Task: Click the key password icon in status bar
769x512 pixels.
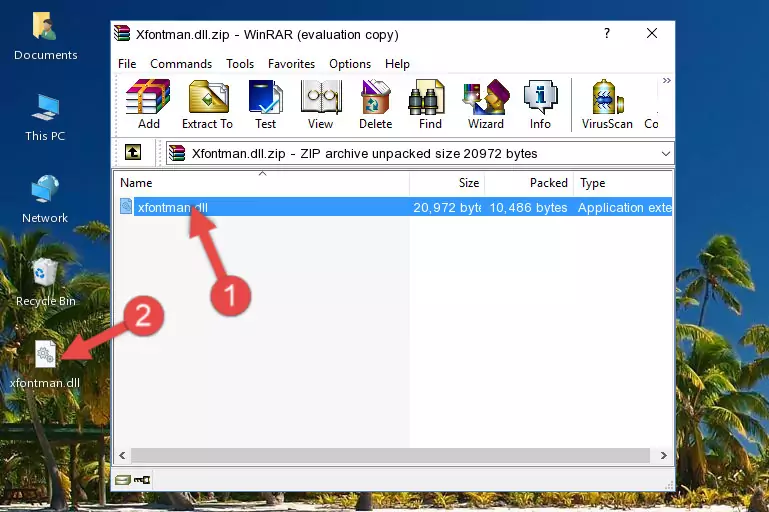Action: 142,480
